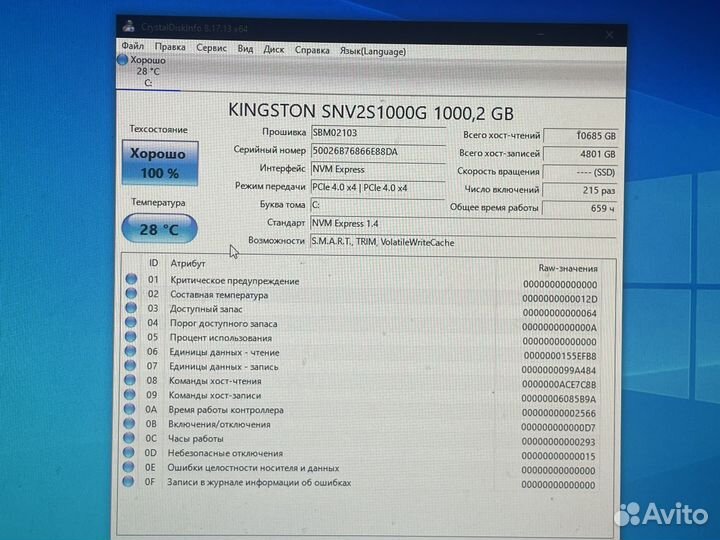Screen dimensions: 720x540
Task: Click the Атрибут column header
Action: tap(187, 264)
